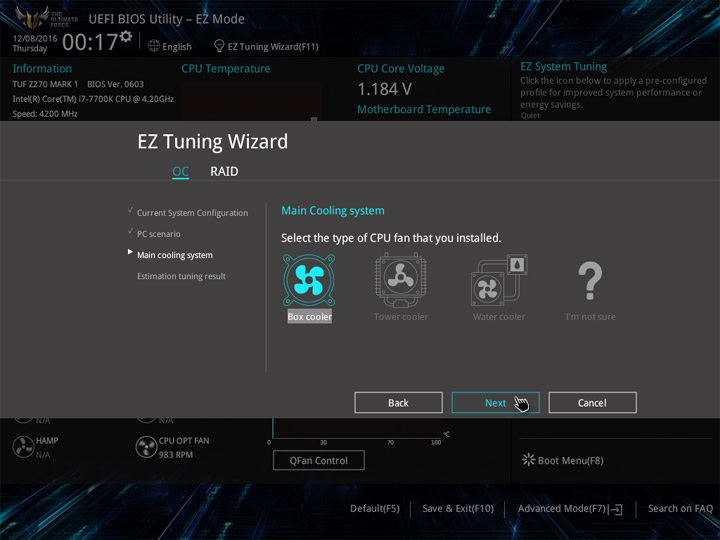Click the 12/08/2016 date
The image size is (720, 540).
(x=35, y=38)
